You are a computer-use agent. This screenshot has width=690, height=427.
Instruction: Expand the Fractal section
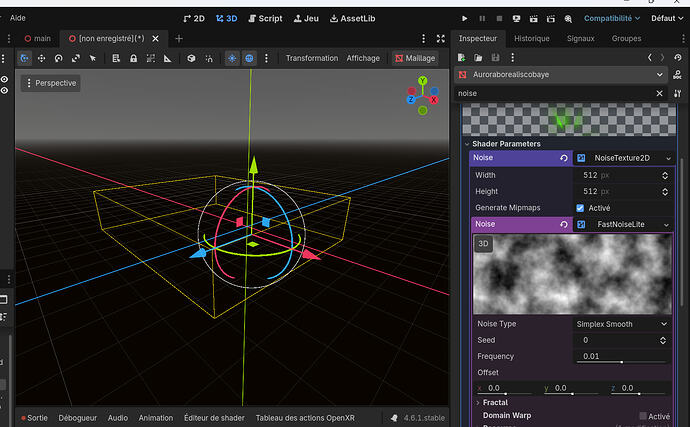coord(492,402)
